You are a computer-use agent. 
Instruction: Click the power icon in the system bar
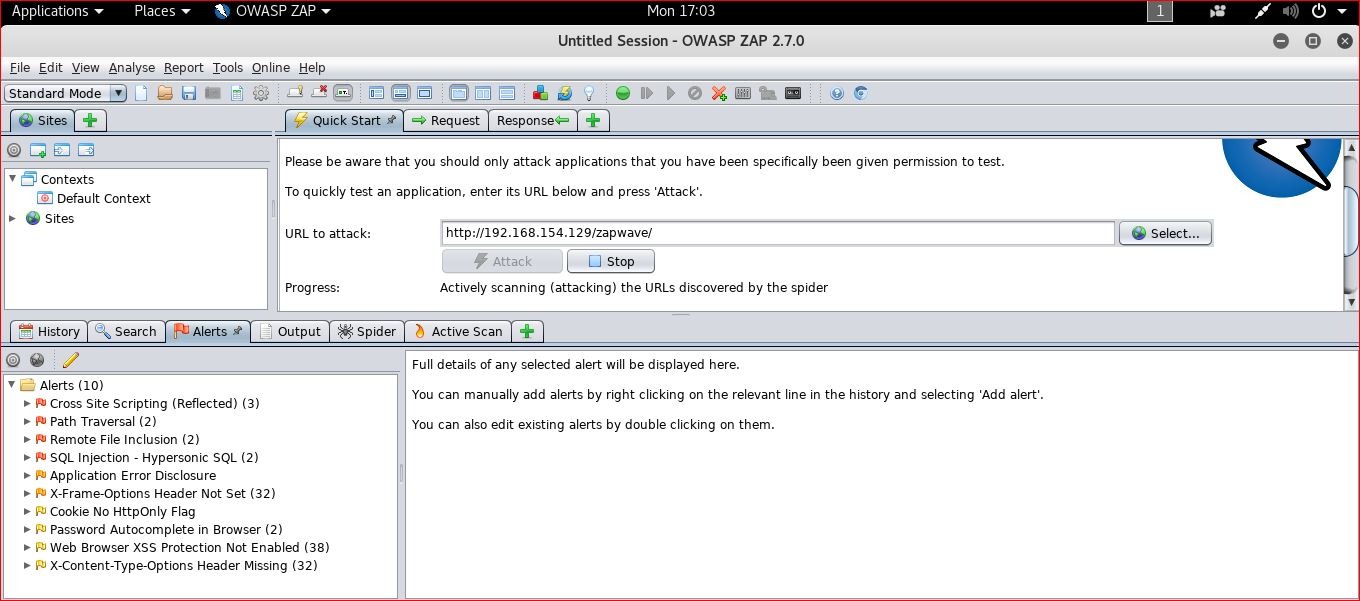pyautogui.click(x=1318, y=11)
